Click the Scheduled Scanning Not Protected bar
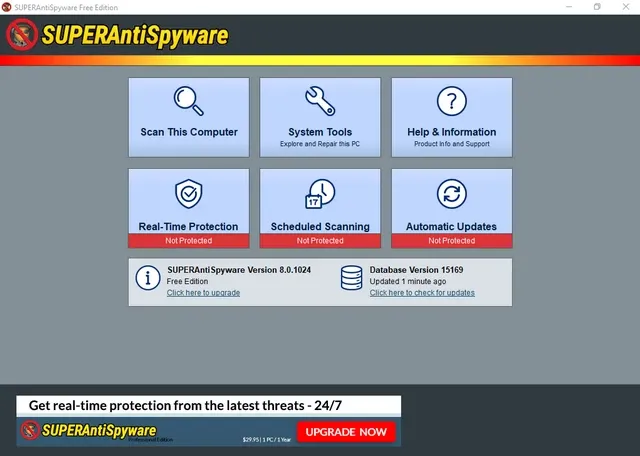Screen dimensions: 640x456 tap(320, 241)
